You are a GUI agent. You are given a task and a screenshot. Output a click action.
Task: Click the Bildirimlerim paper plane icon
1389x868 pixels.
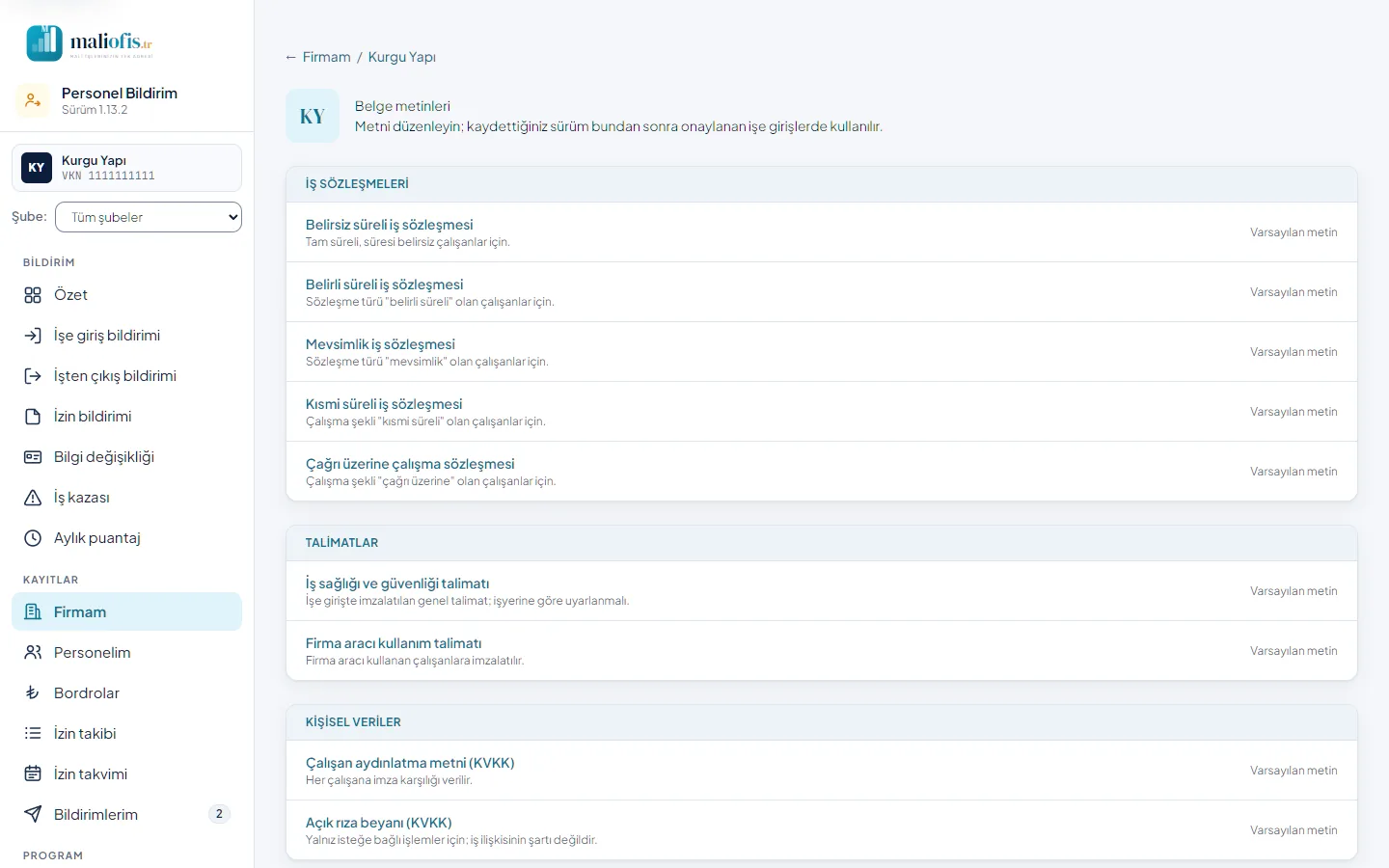pos(33,815)
